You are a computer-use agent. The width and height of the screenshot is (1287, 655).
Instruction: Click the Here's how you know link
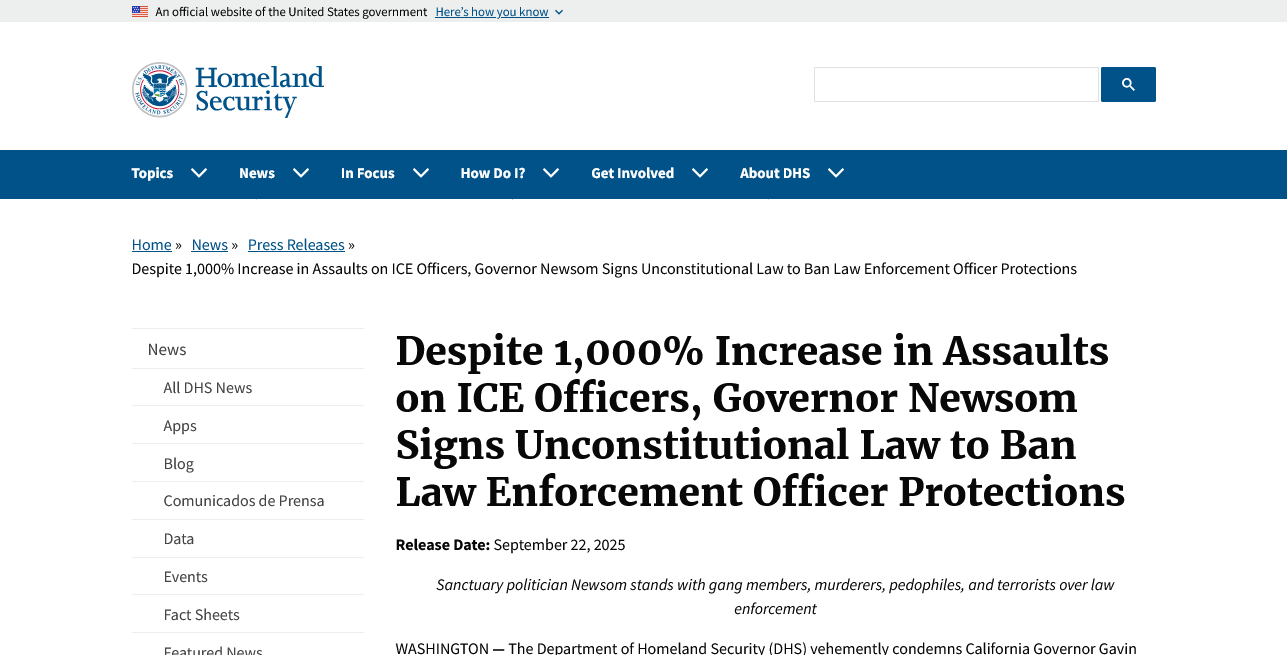coord(492,12)
